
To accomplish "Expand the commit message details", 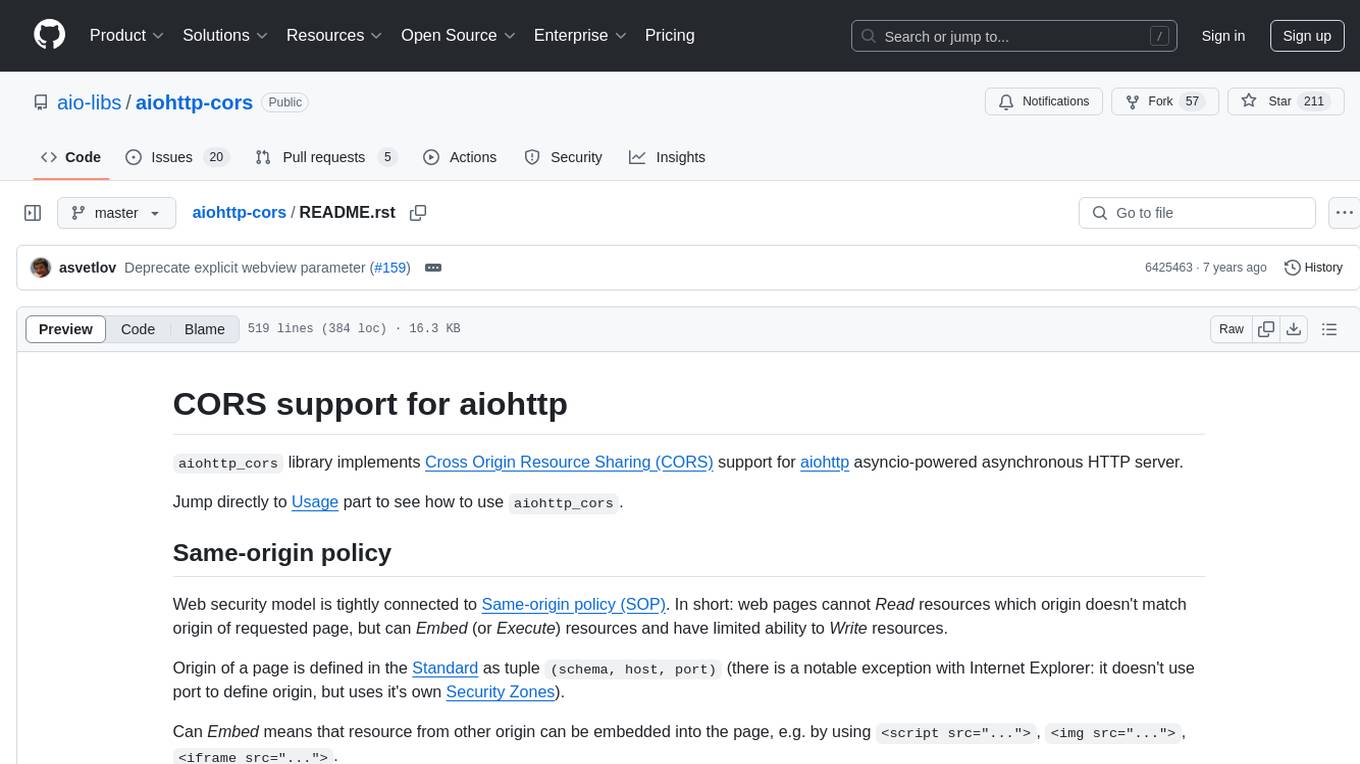I will [x=433, y=267].
